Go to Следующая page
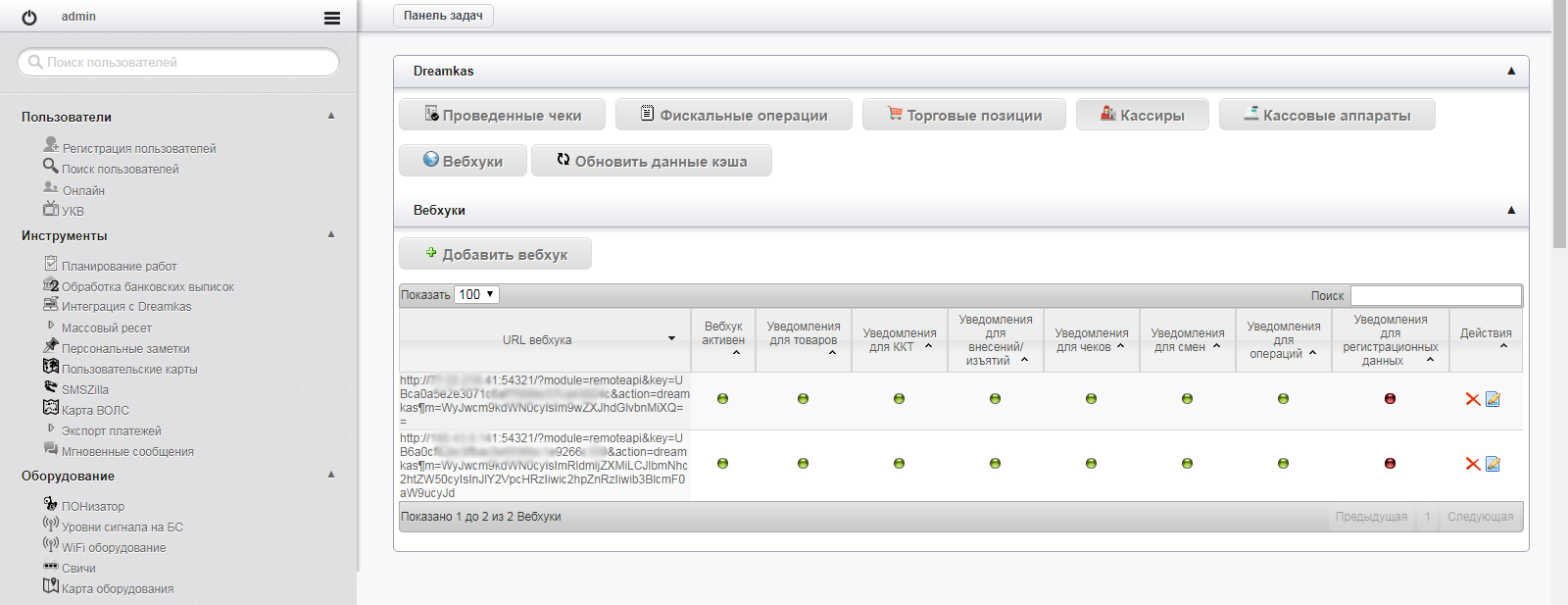The width and height of the screenshot is (1568, 605). (1480, 517)
